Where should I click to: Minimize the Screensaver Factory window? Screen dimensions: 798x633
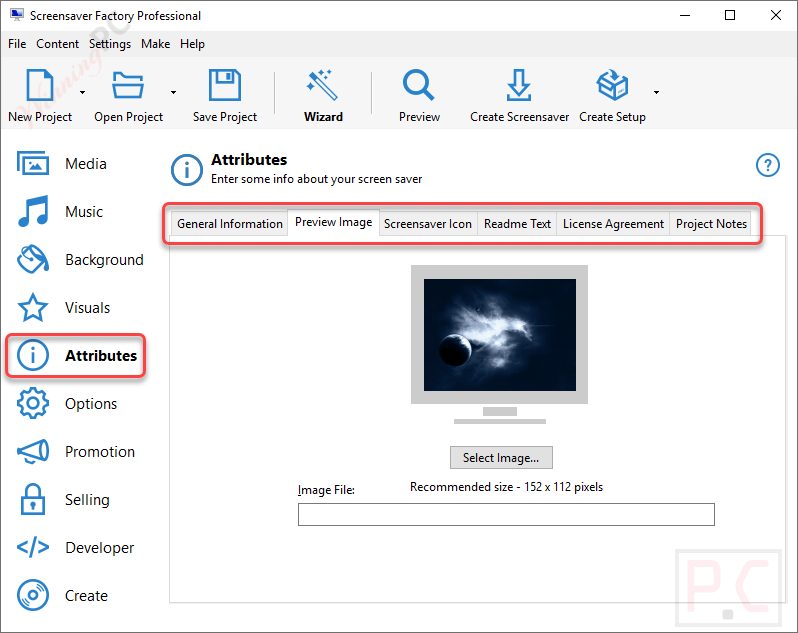click(685, 15)
